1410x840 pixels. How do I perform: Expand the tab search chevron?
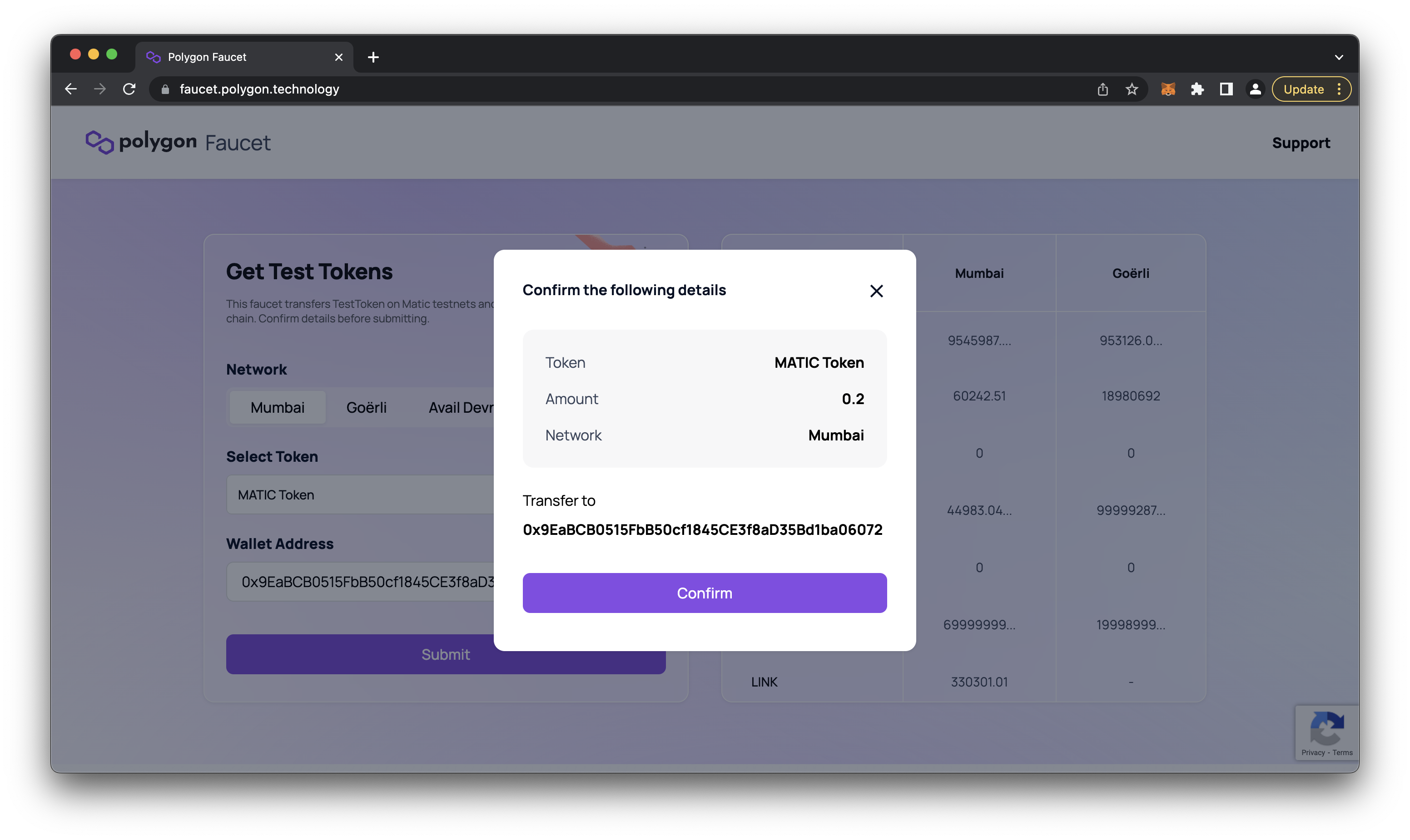coord(1339,57)
